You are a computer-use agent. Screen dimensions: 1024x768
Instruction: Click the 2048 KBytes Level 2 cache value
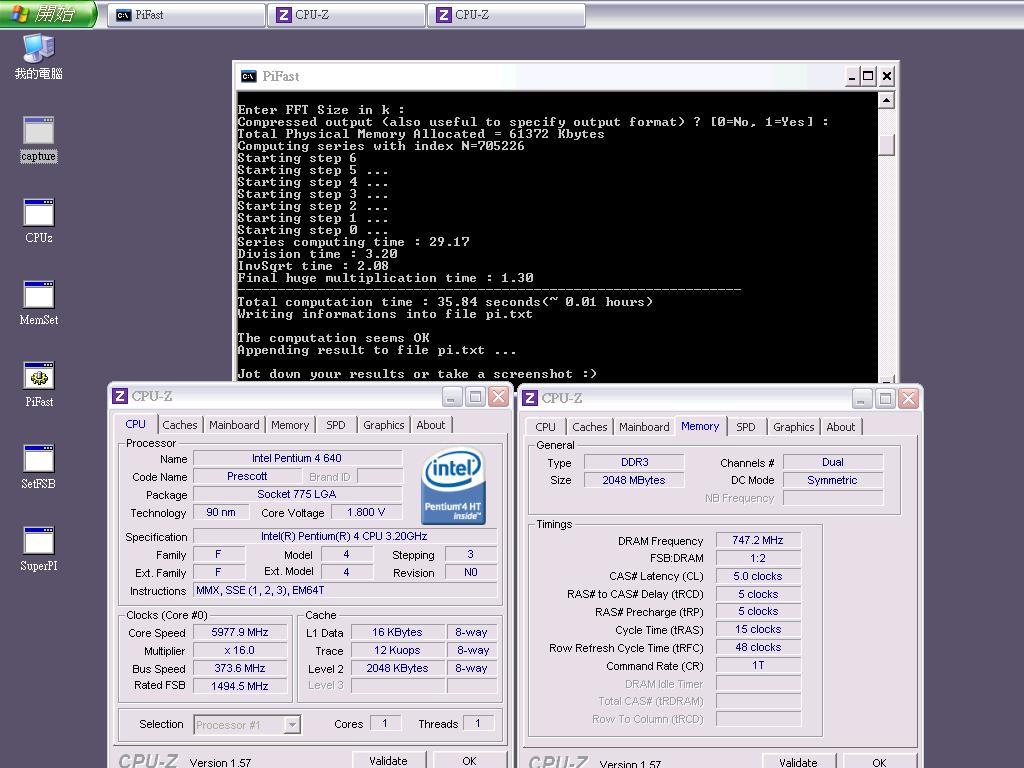click(x=397, y=668)
